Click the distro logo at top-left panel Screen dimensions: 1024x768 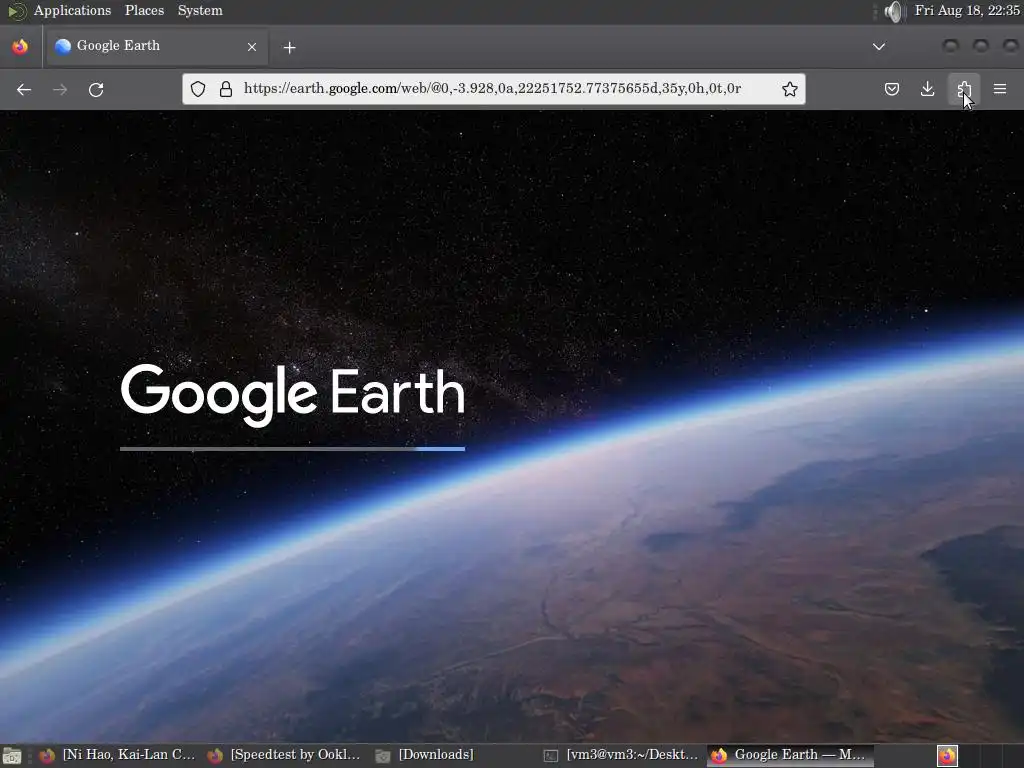[x=16, y=11]
